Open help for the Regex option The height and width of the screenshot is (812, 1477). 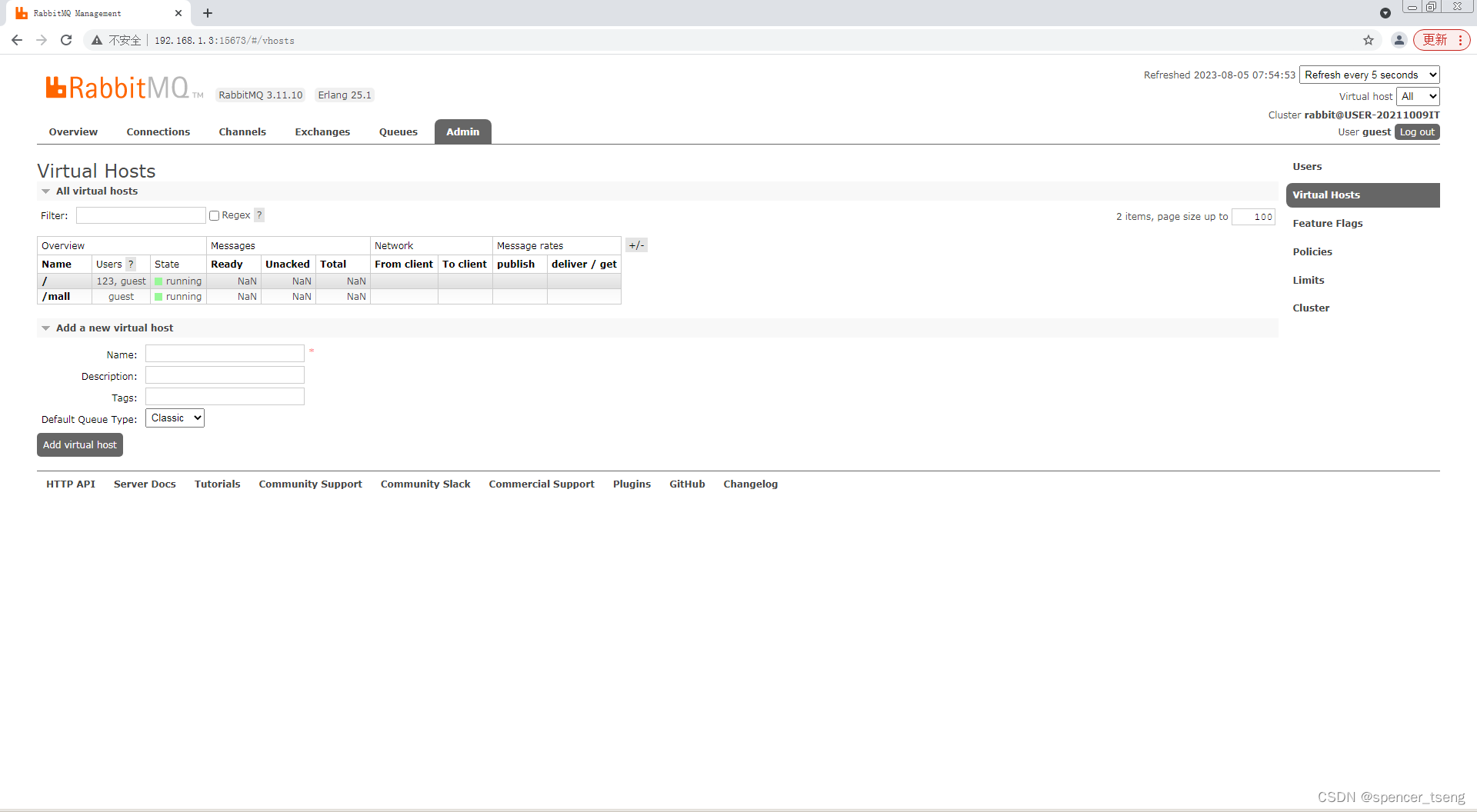tap(259, 215)
